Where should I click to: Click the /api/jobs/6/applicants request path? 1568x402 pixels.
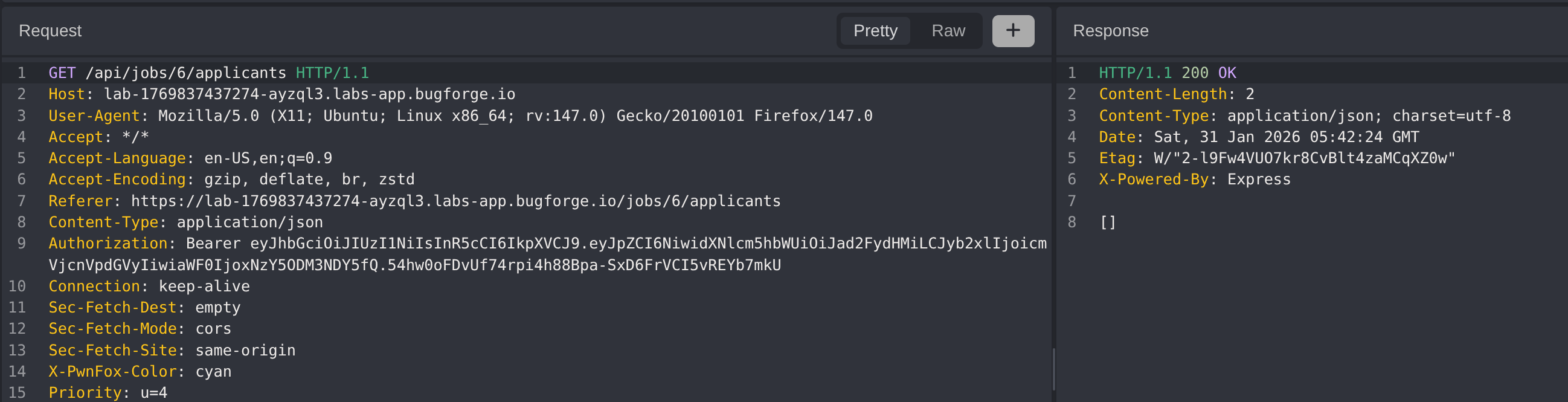point(185,73)
